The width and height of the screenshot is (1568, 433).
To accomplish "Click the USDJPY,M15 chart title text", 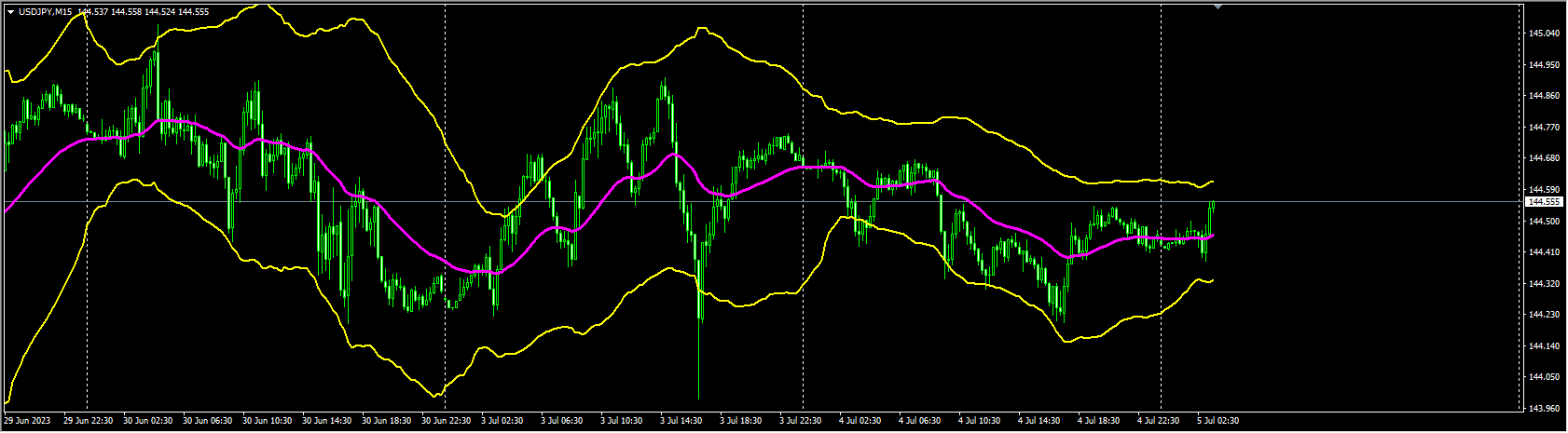I will [46, 11].
